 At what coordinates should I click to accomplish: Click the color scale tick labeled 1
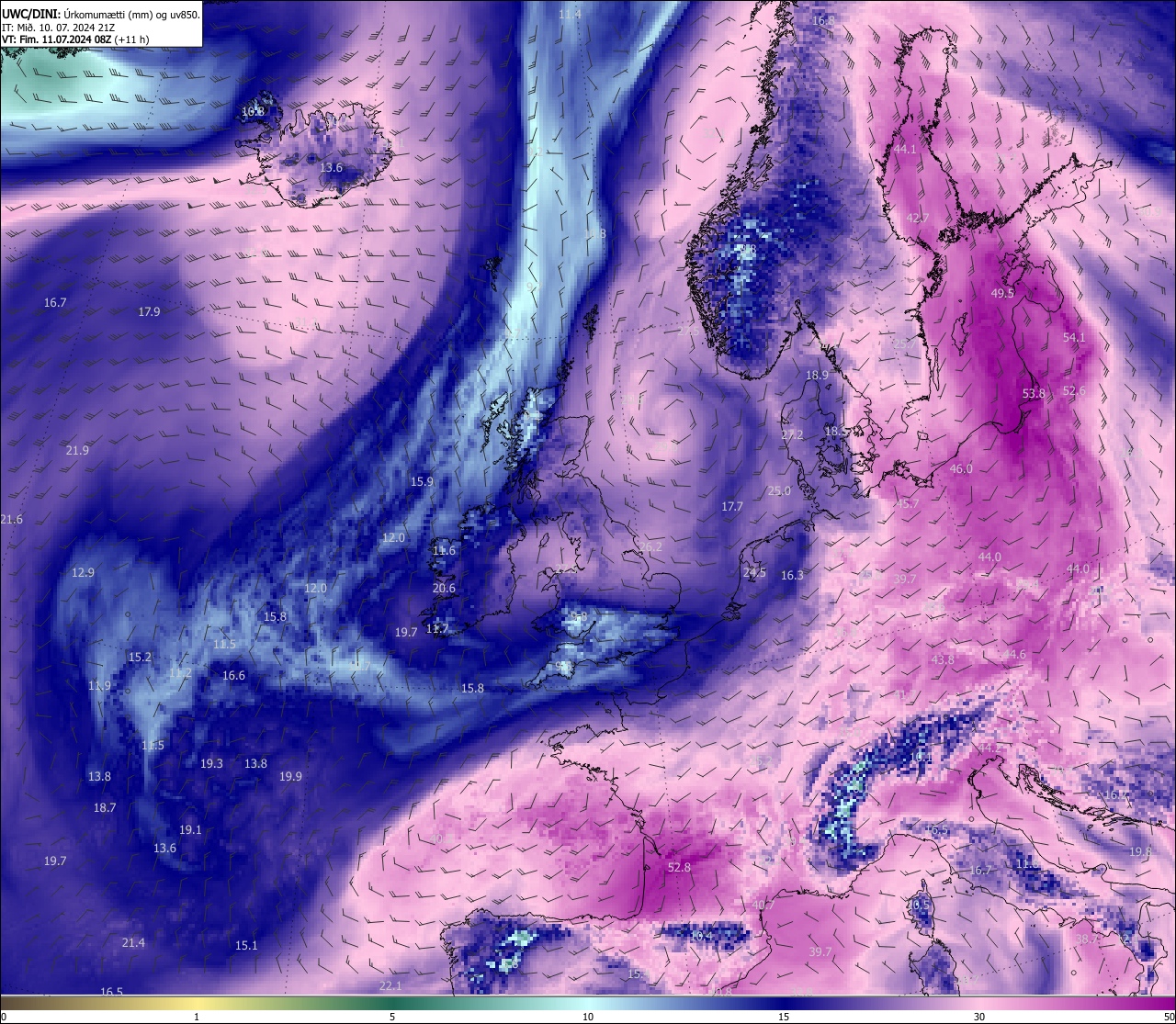tap(197, 1016)
